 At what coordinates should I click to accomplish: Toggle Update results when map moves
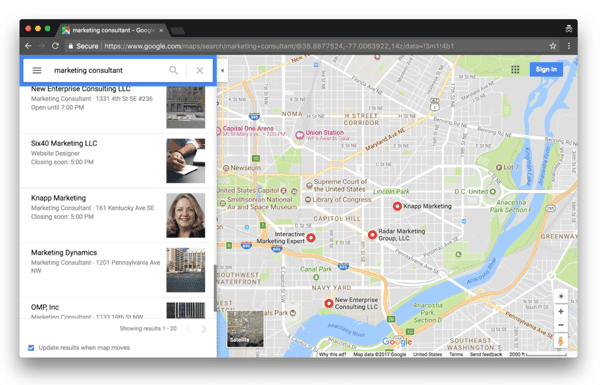click(x=31, y=347)
